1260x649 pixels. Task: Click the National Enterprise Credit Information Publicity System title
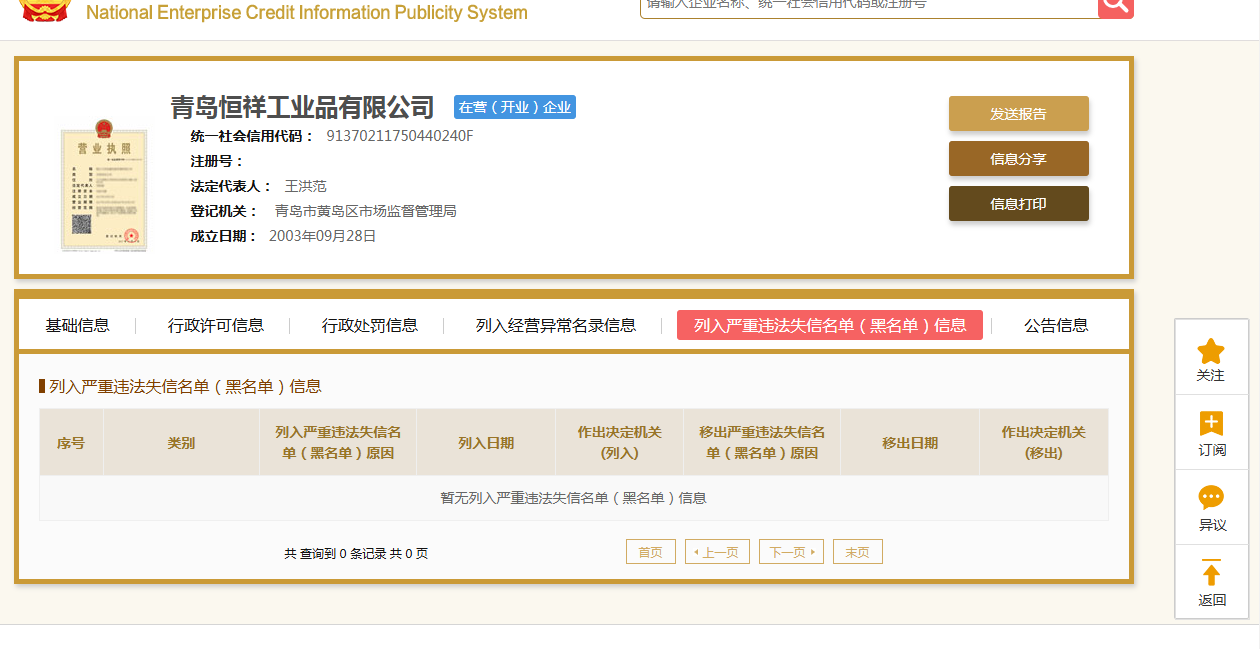(307, 12)
